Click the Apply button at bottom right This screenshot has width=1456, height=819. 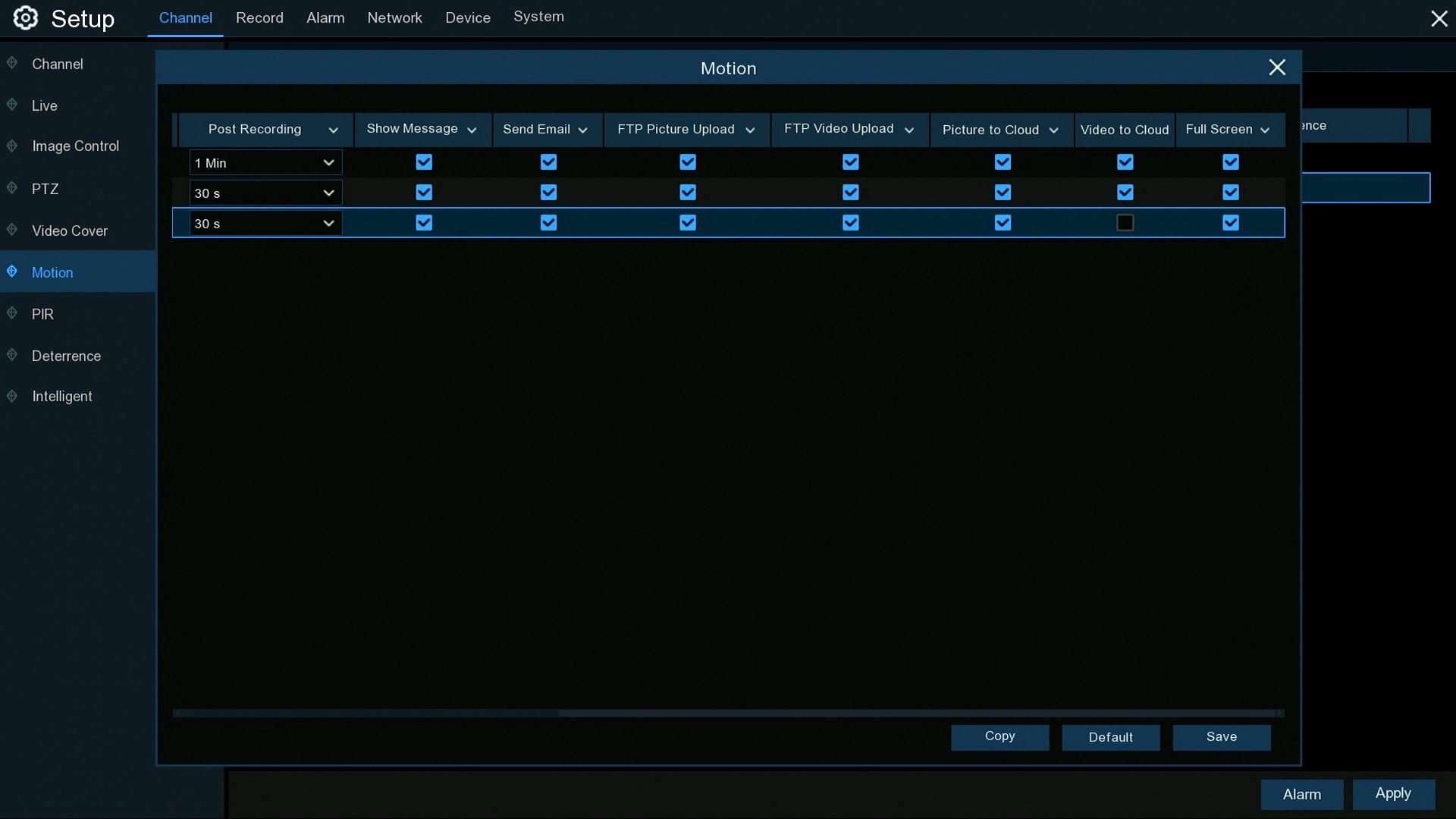tap(1393, 794)
